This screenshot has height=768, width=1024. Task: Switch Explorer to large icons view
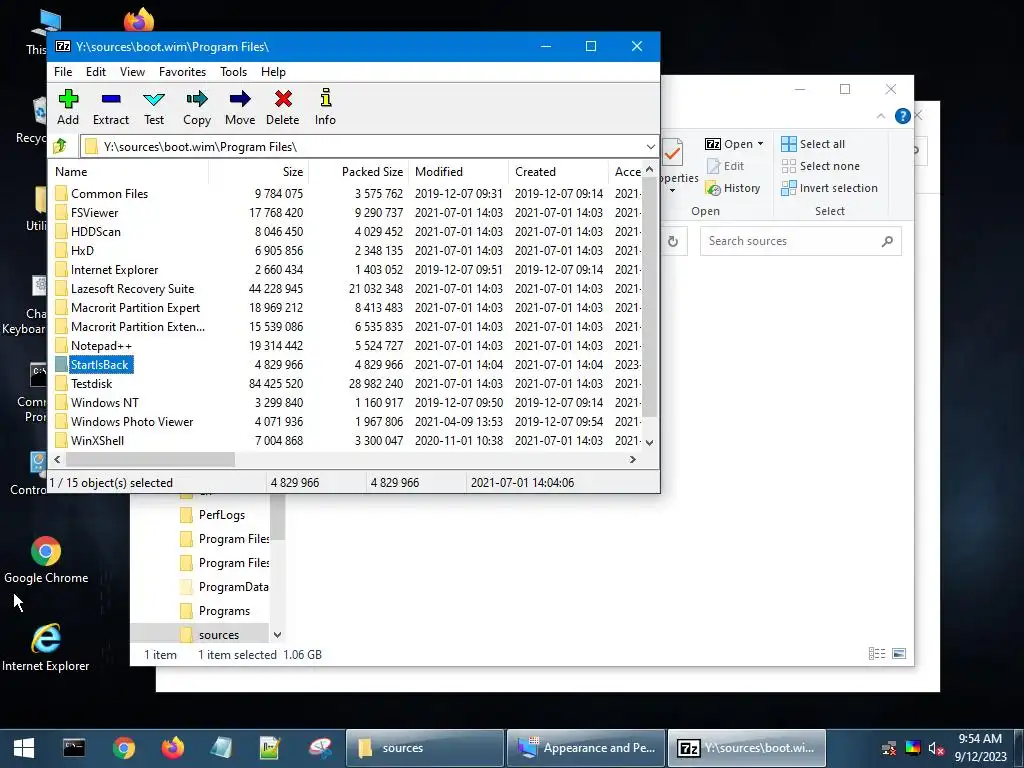click(x=899, y=654)
